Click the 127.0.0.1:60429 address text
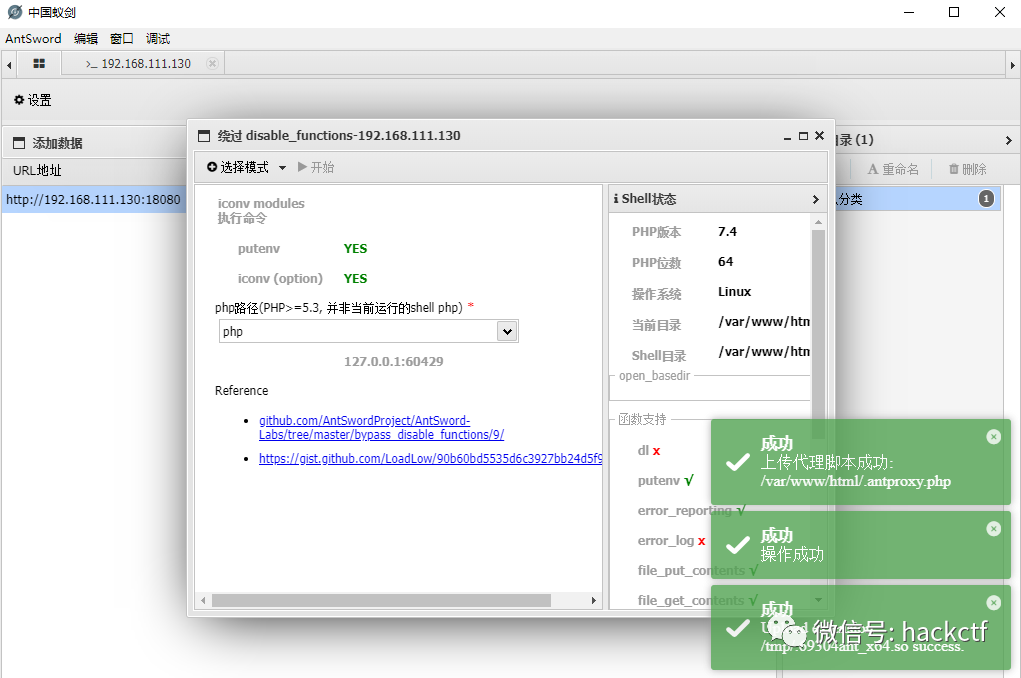This screenshot has height=678, width=1021. 394,361
